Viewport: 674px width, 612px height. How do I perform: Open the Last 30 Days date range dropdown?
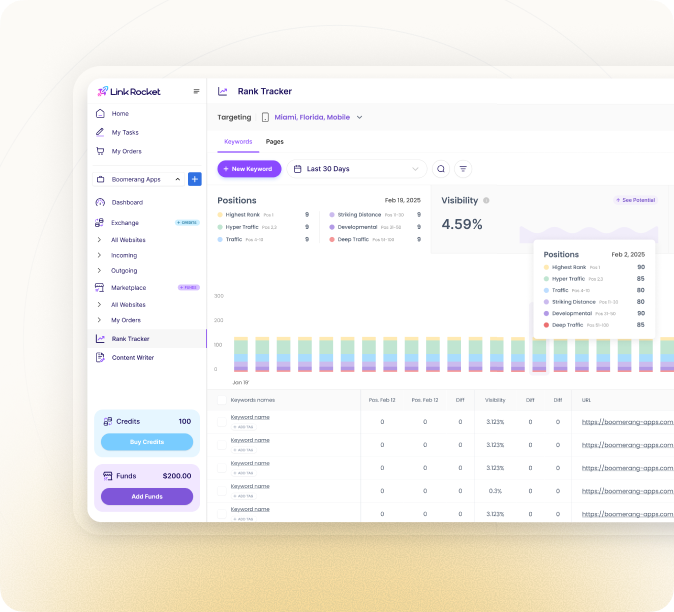pos(357,169)
